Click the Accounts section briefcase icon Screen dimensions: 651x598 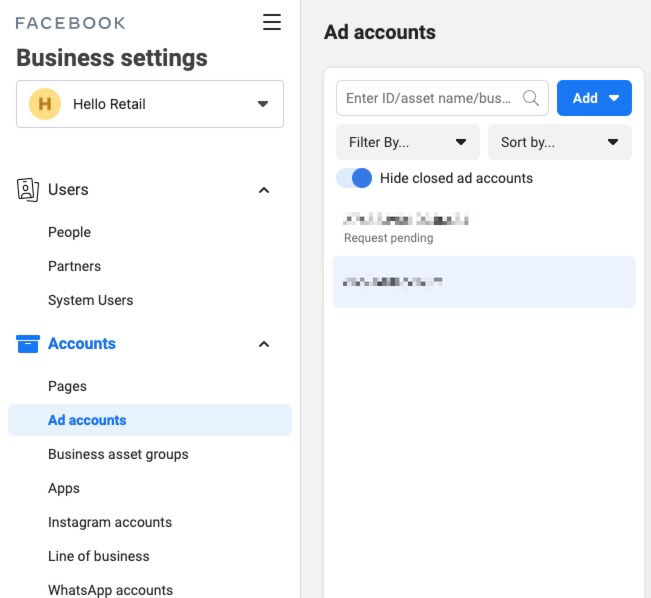pos(28,344)
